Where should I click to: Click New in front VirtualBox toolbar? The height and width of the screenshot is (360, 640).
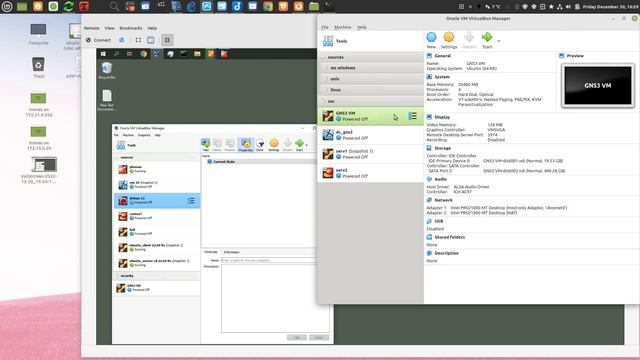[431, 40]
